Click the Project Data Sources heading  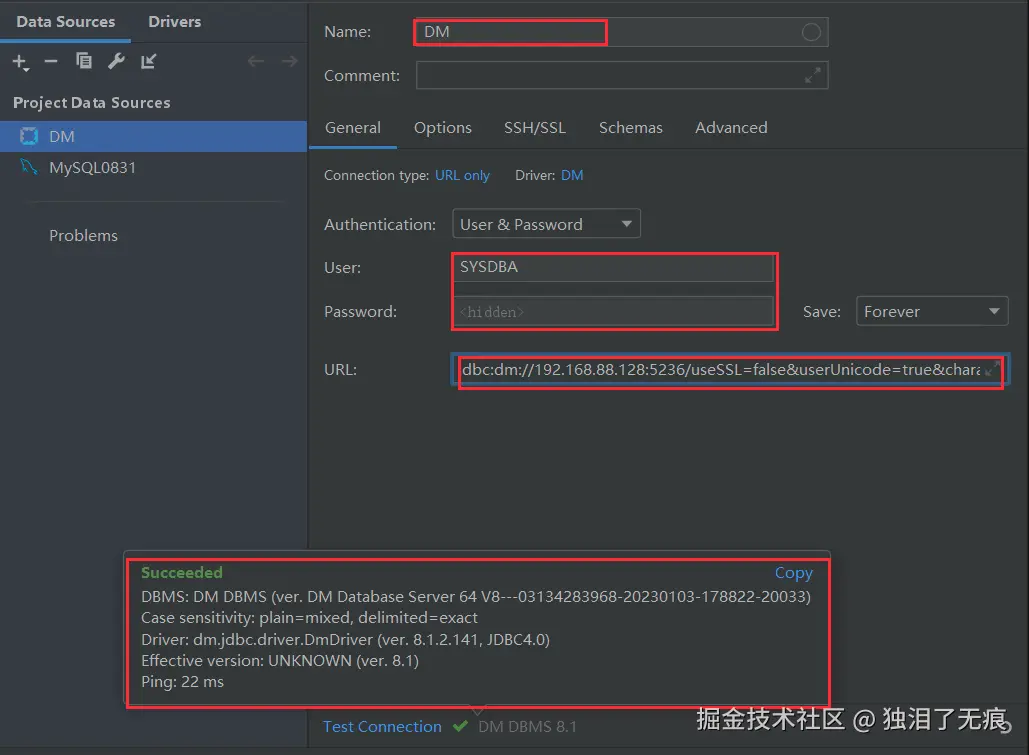coord(92,102)
